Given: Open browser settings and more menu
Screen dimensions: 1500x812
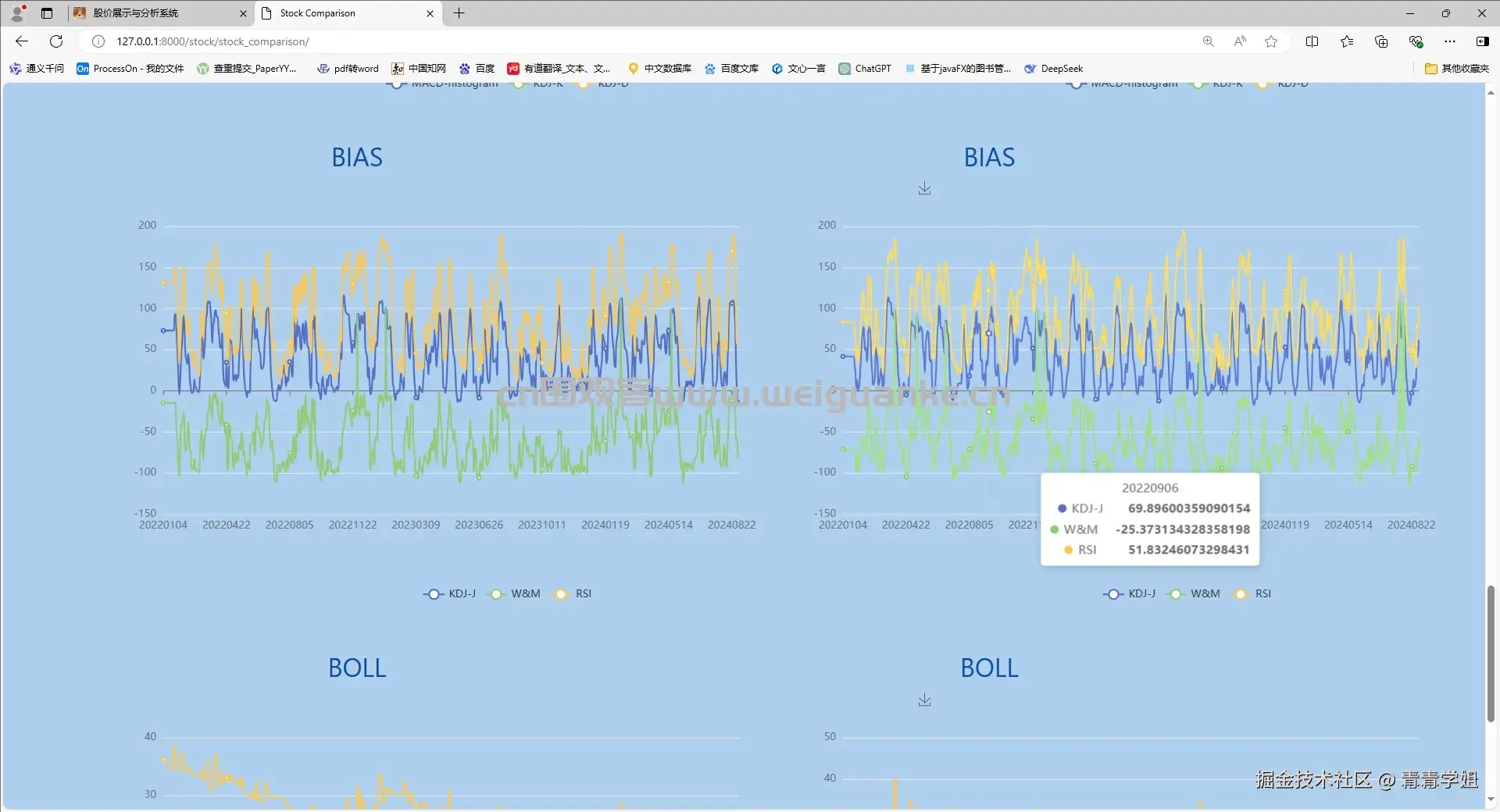Looking at the screenshot, I should 1450,41.
